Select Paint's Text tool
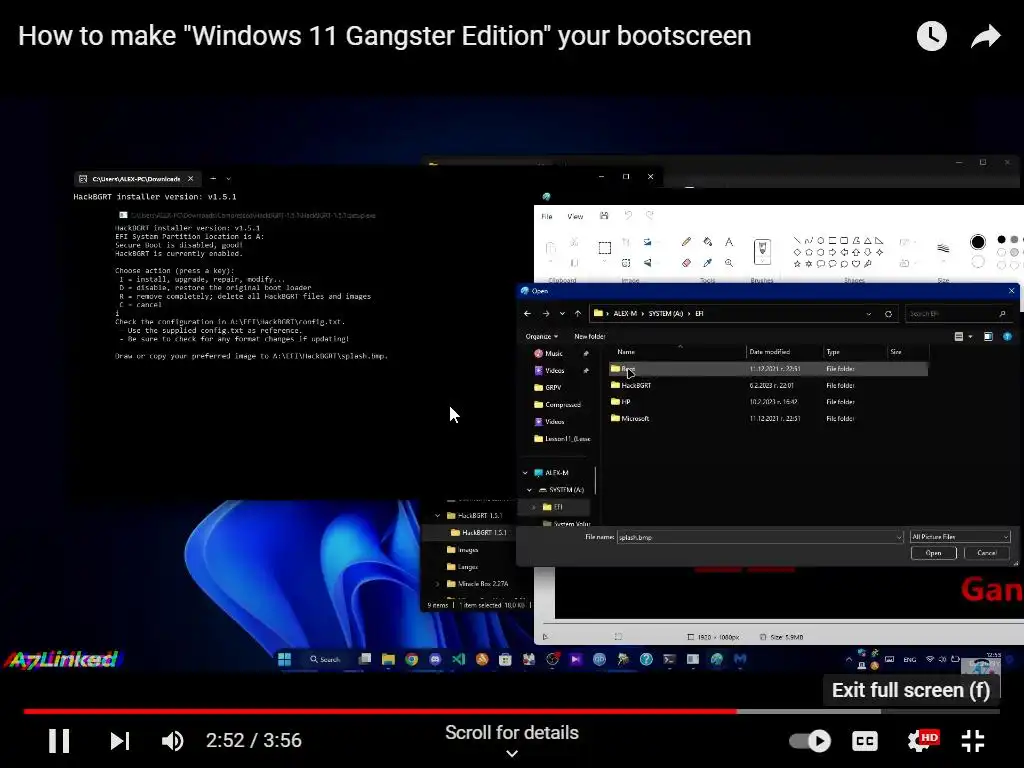This screenshot has width=1024, height=768. (x=729, y=242)
